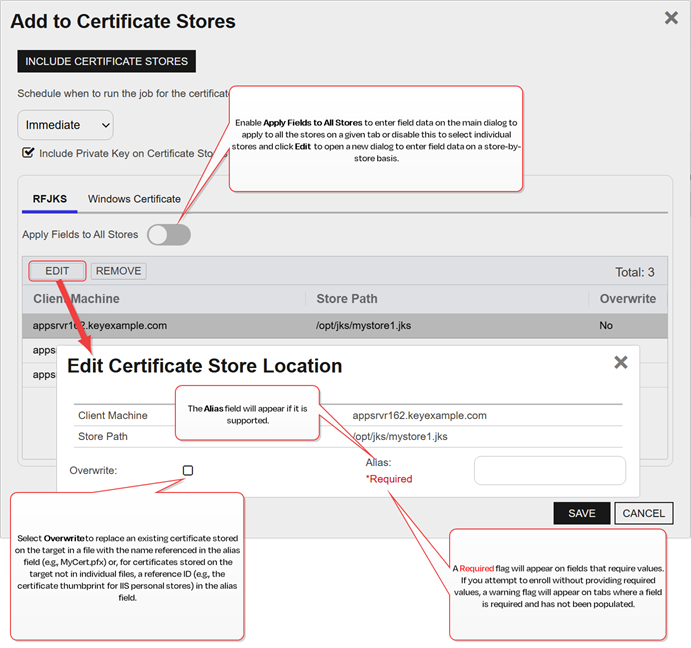Viewport: 691px width, 648px height.
Task: Sort by the Store Path column header
Action: pos(346,298)
